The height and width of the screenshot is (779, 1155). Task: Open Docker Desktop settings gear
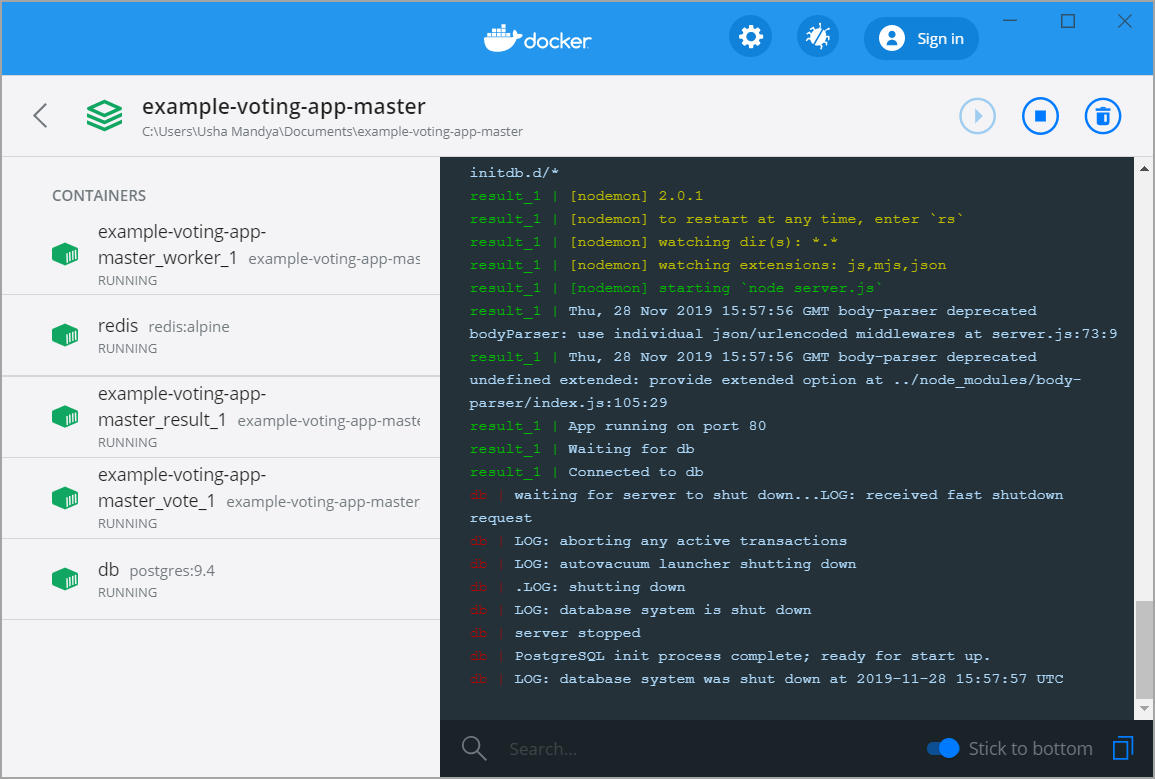[750, 36]
